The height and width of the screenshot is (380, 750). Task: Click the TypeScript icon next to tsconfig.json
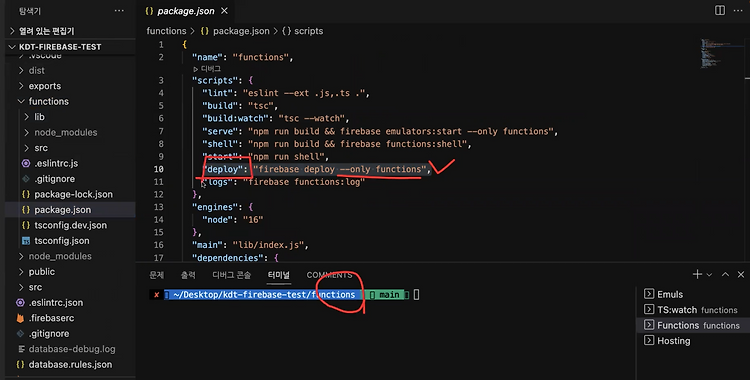click(x=26, y=241)
